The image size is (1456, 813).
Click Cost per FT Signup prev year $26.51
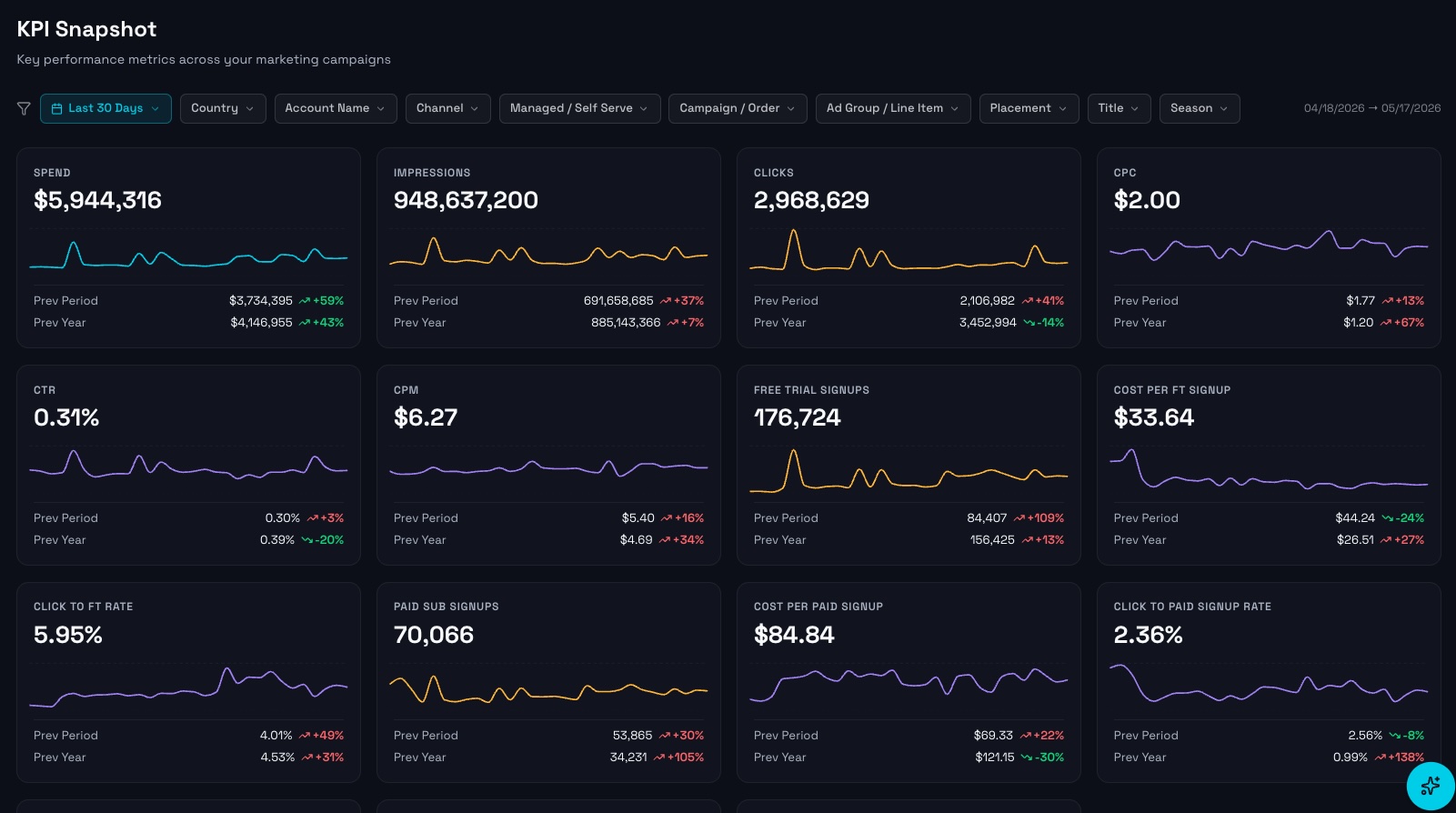(x=1355, y=540)
